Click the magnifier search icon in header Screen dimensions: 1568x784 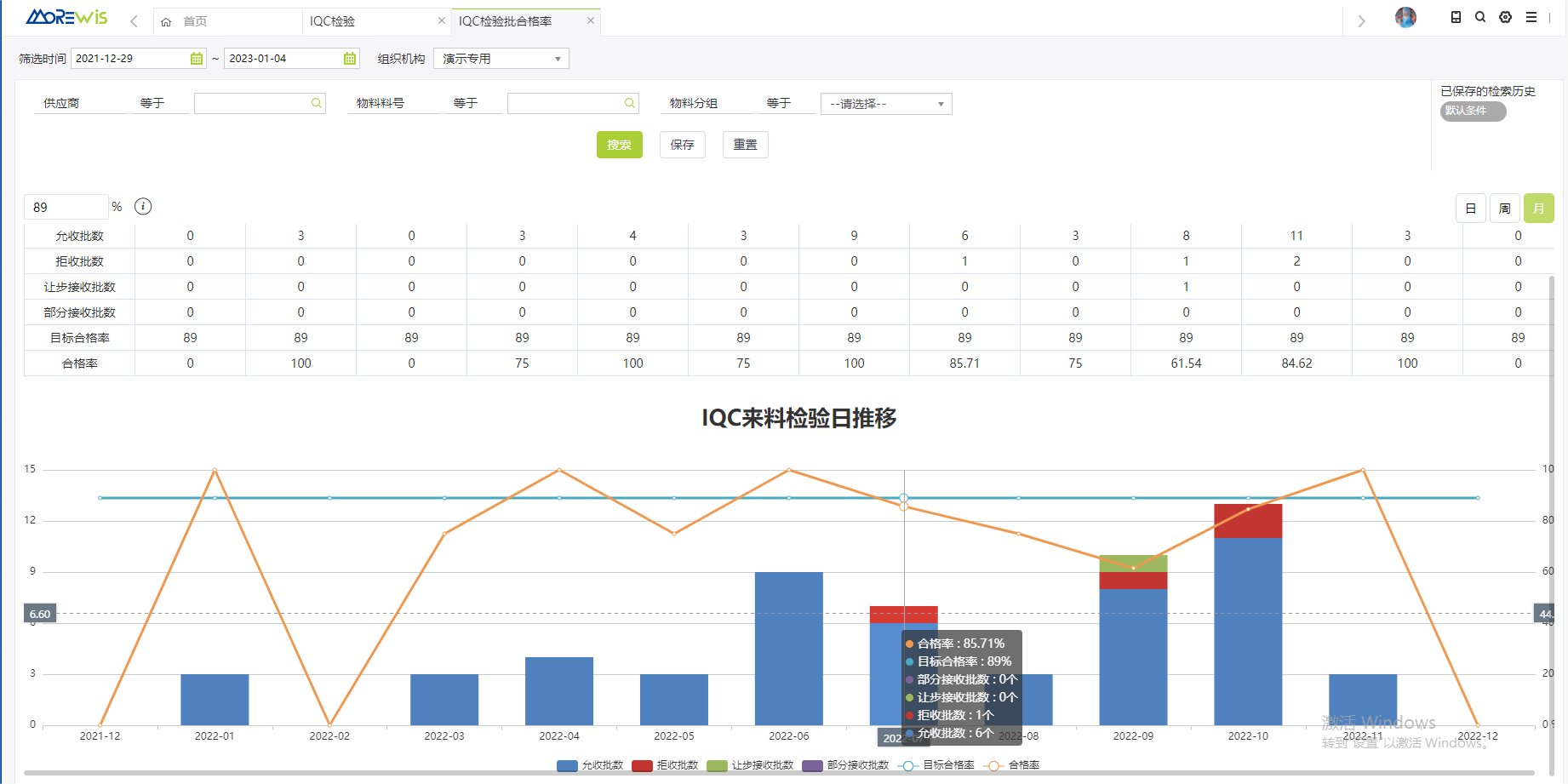pos(1480,17)
